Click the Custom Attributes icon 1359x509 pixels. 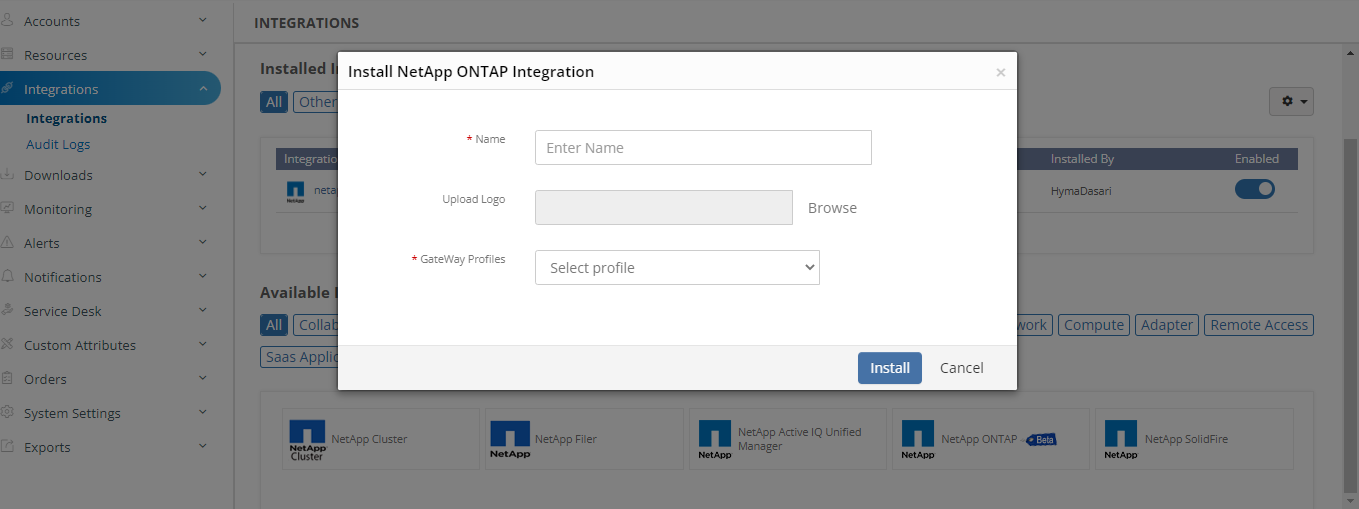tap(7, 344)
